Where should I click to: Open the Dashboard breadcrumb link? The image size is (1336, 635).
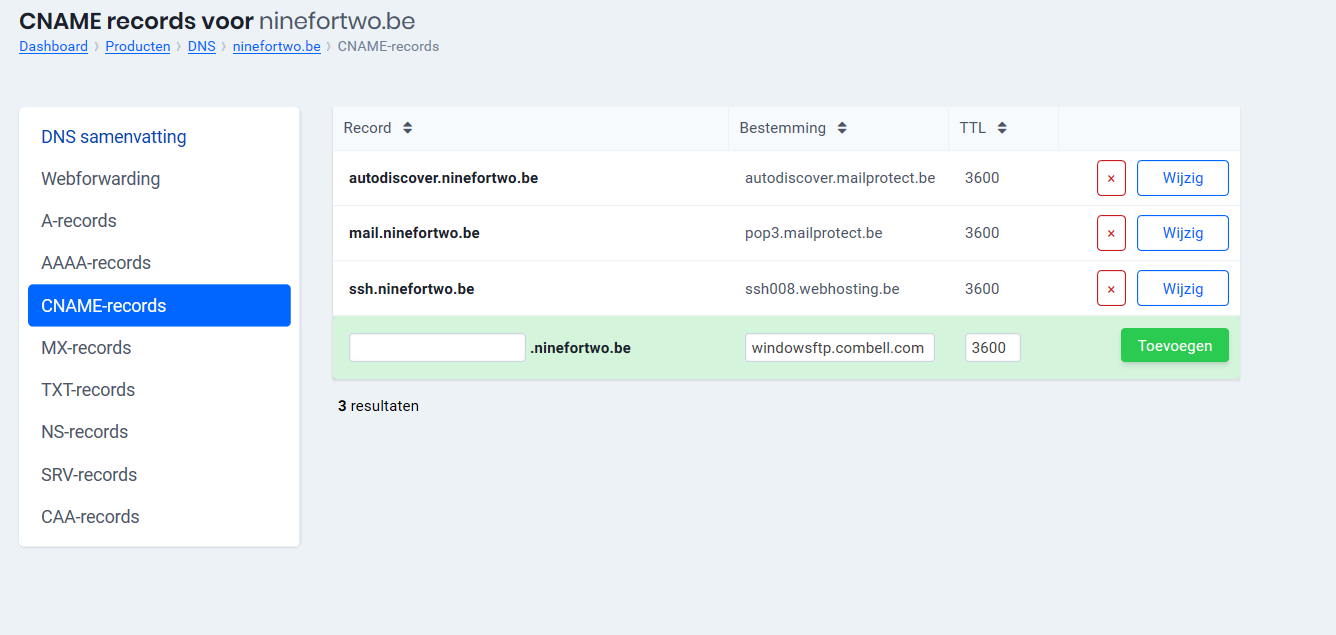[53, 46]
